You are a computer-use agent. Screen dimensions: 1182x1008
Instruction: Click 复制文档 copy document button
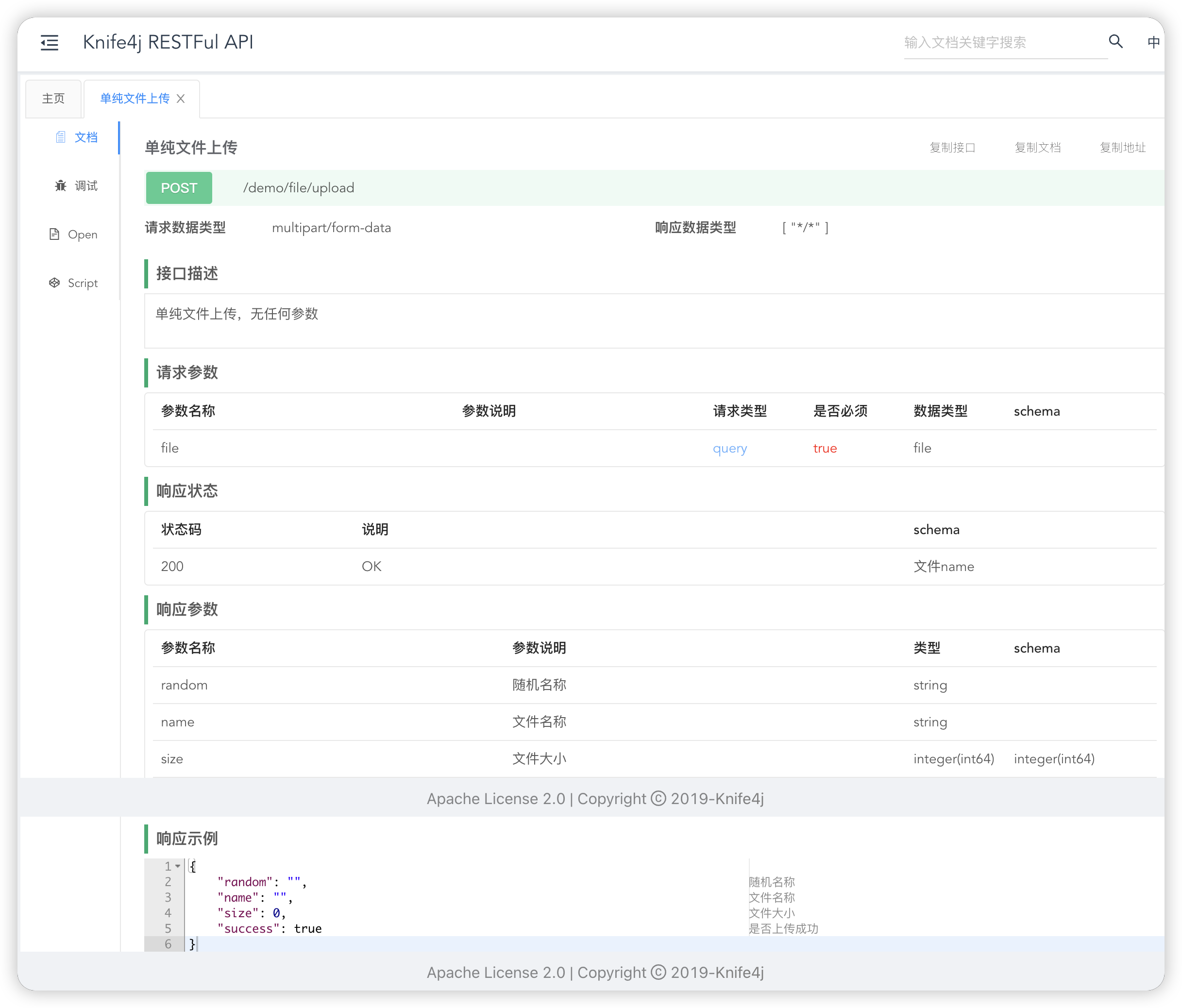(1037, 148)
